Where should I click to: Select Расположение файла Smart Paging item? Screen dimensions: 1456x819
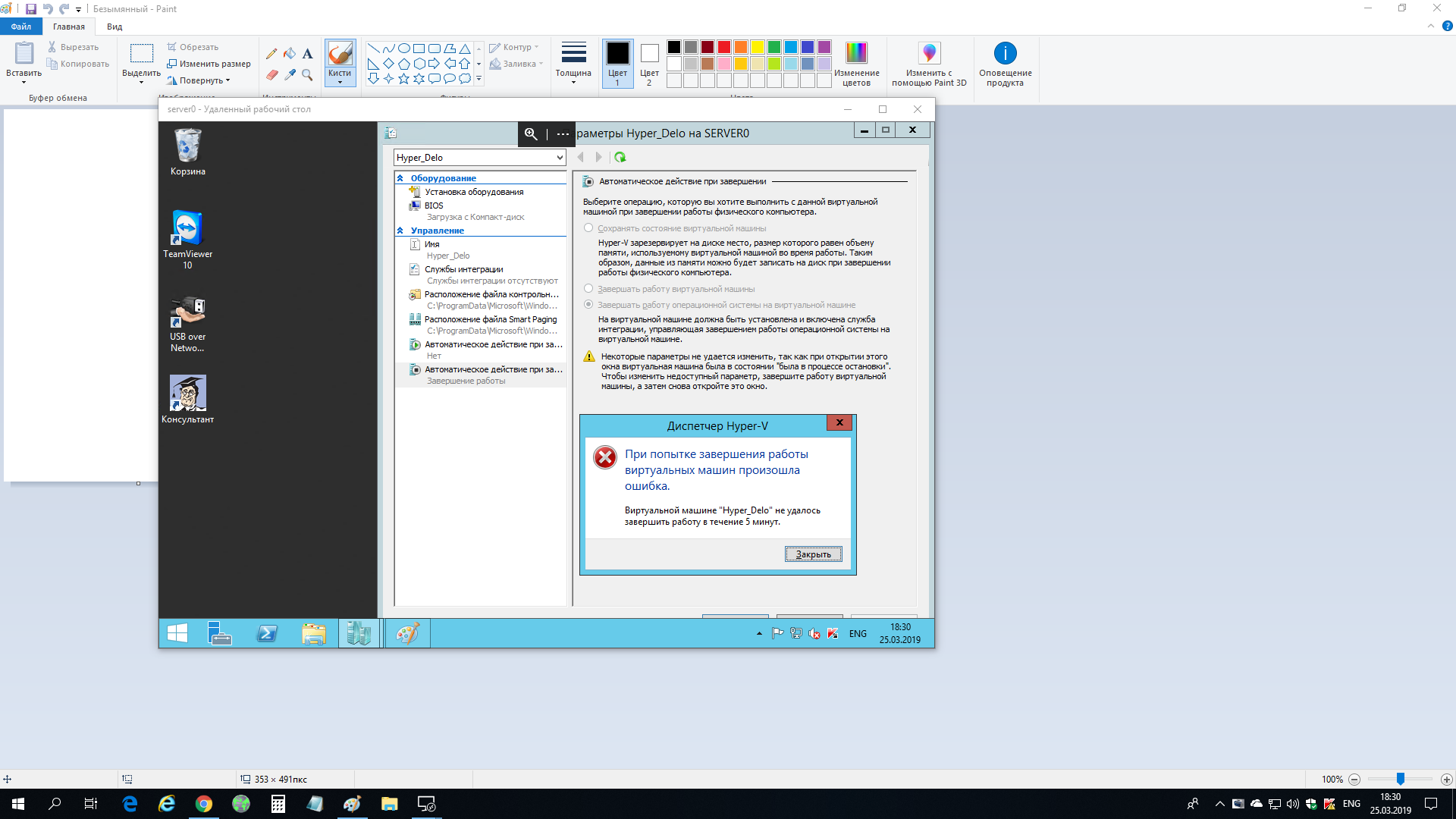click(491, 319)
